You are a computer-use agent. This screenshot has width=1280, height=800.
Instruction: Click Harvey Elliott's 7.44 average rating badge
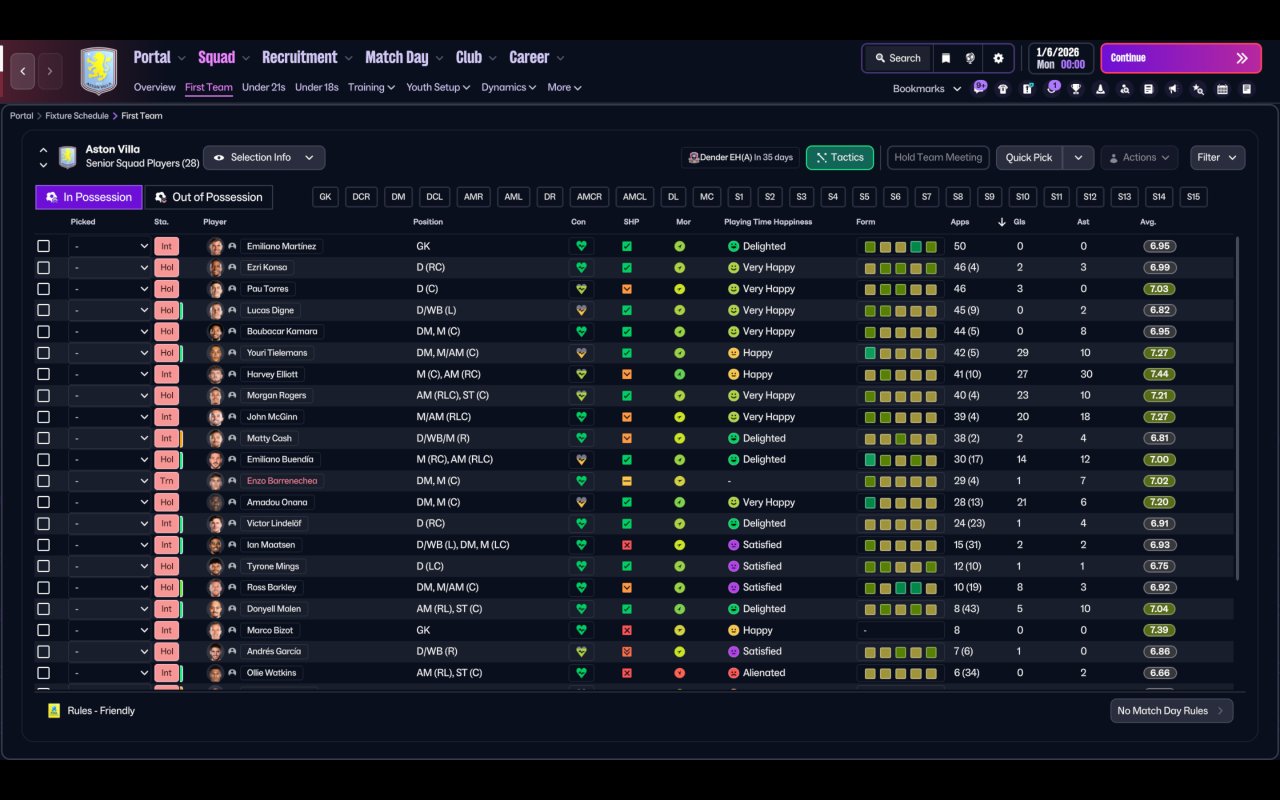1160,374
